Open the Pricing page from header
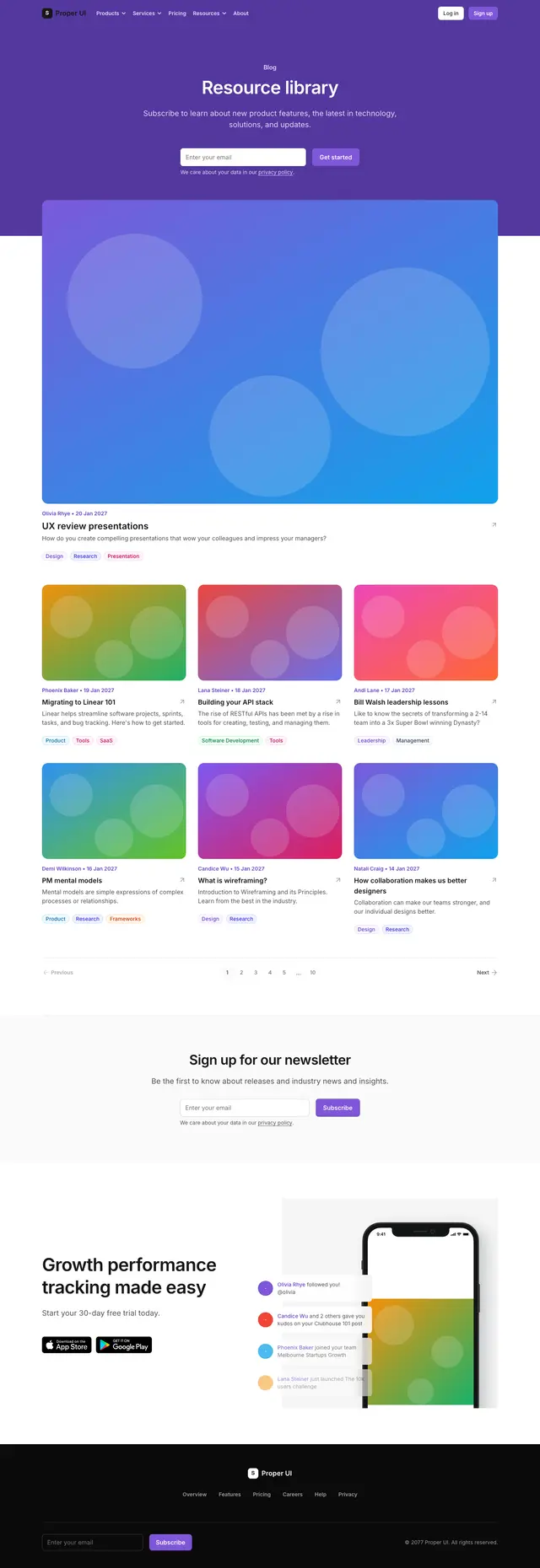 [x=177, y=13]
